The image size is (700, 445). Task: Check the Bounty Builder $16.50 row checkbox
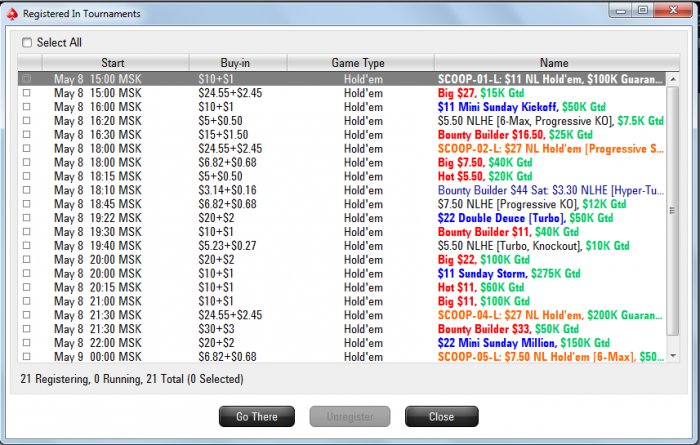[x=27, y=134]
